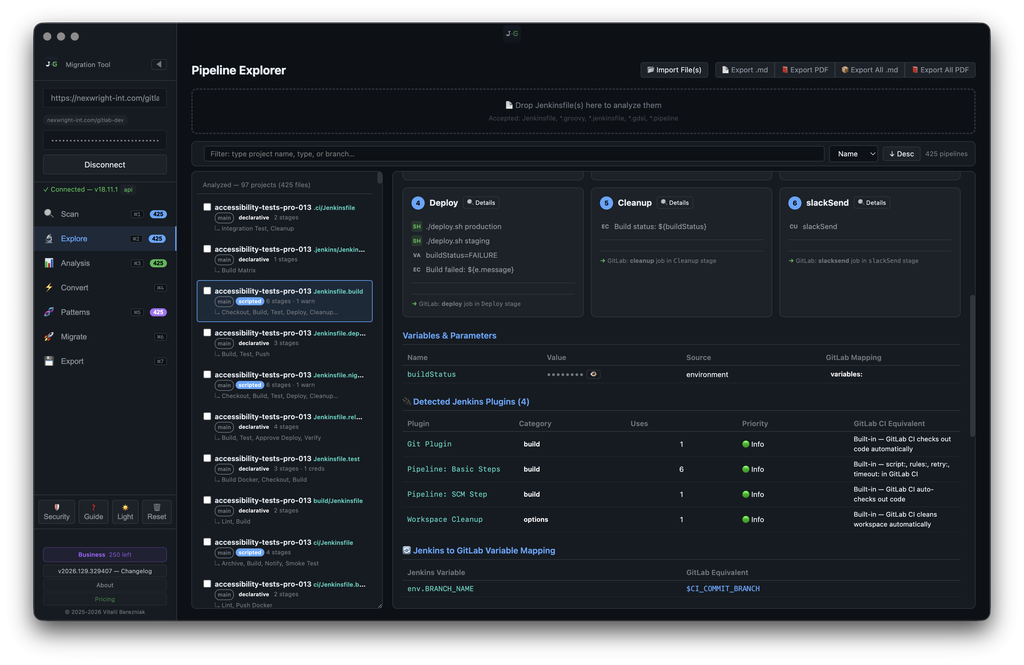The height and width of the screenshot is (665, 1024).
Task: Check the Jenkinsfile.rel... pipeline box
Action: (207, 416)
